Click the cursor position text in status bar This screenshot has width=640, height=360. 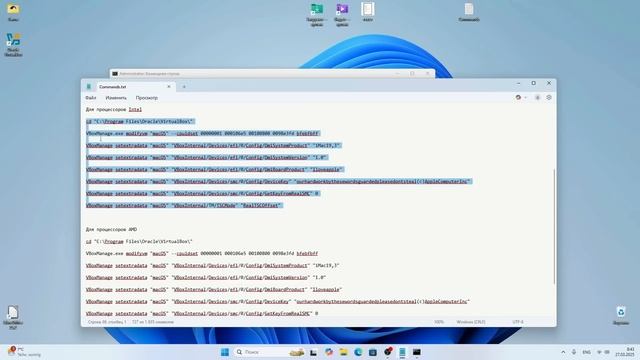(107, 322)
